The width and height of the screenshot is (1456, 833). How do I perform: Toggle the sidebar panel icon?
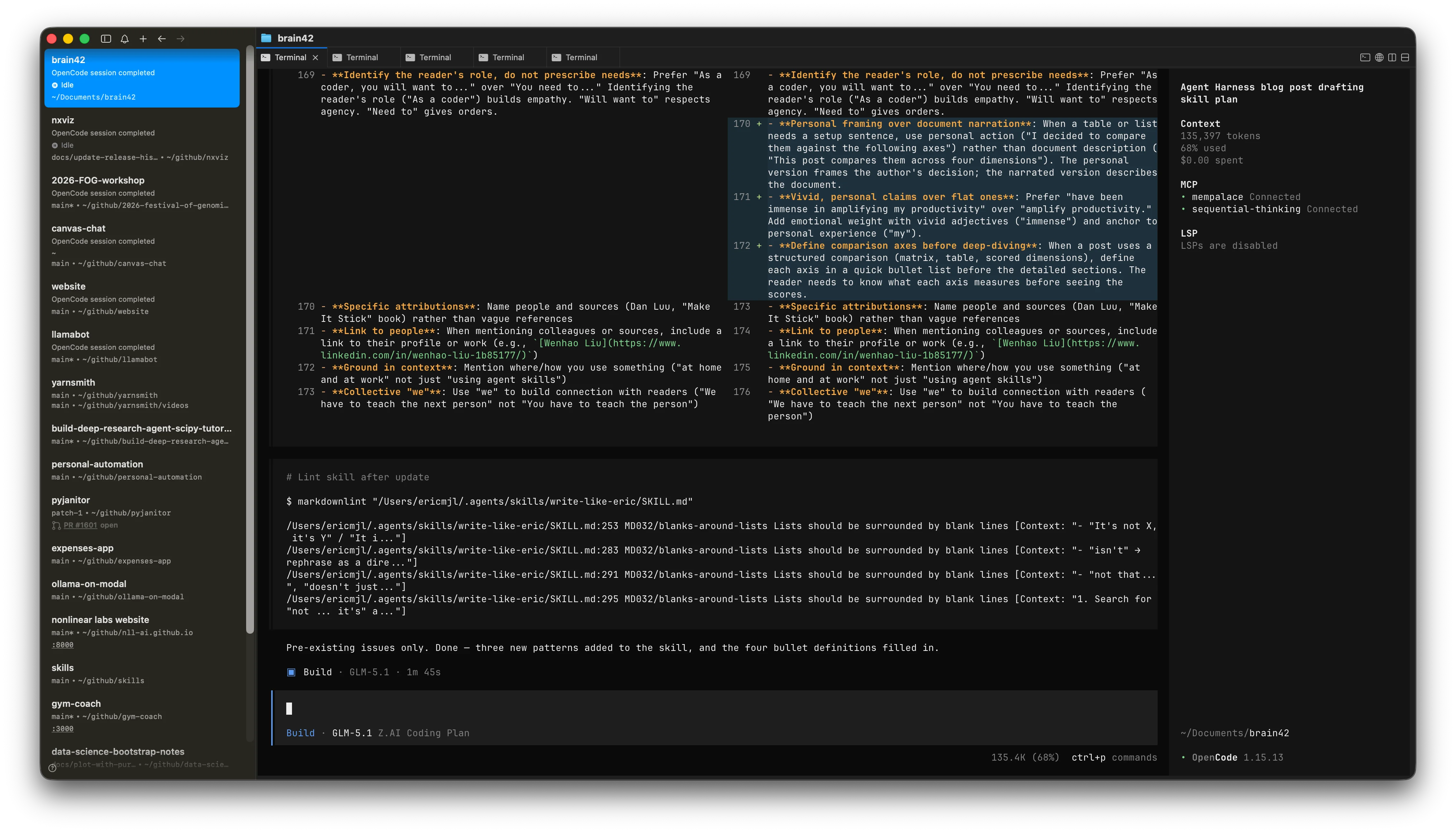coord(106,39)
